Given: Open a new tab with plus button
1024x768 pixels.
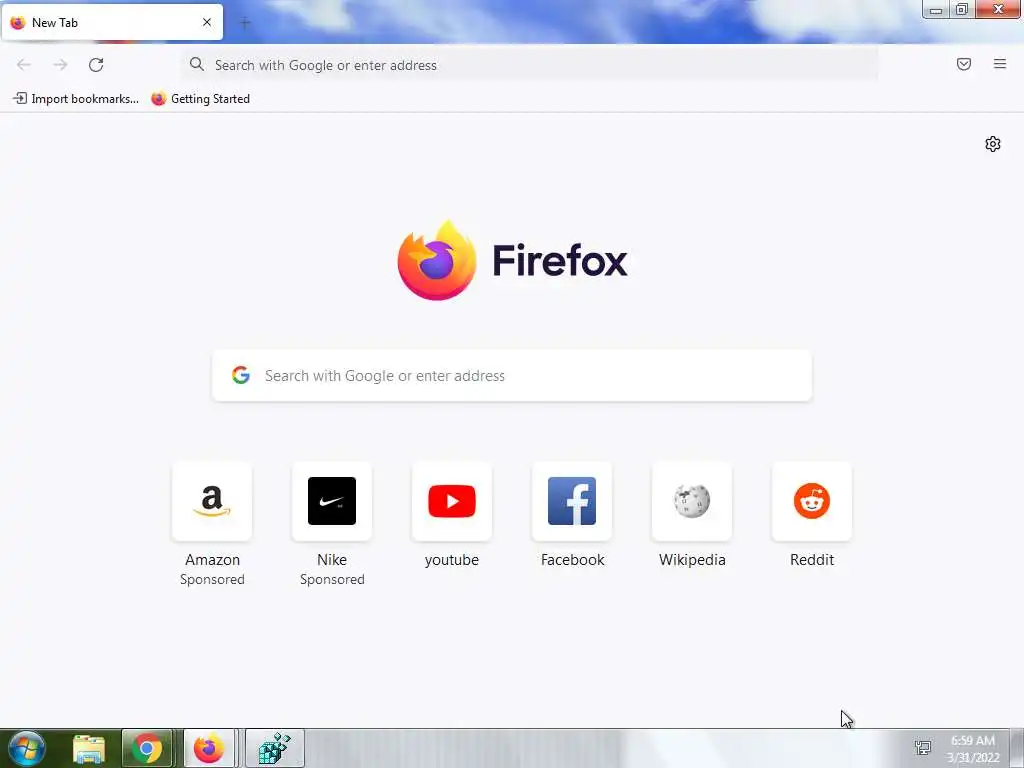Looking at the screenshot, I should 245,23.
